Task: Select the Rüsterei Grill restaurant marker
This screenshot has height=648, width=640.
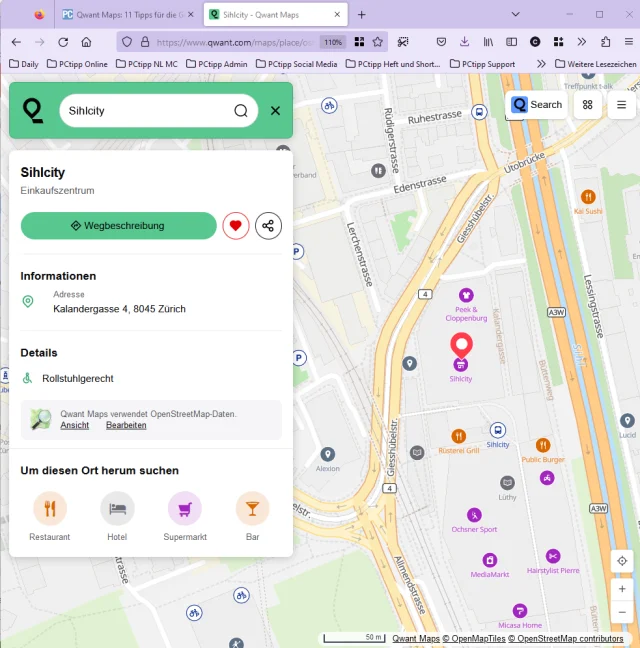Action: click(x=459, y=436)
